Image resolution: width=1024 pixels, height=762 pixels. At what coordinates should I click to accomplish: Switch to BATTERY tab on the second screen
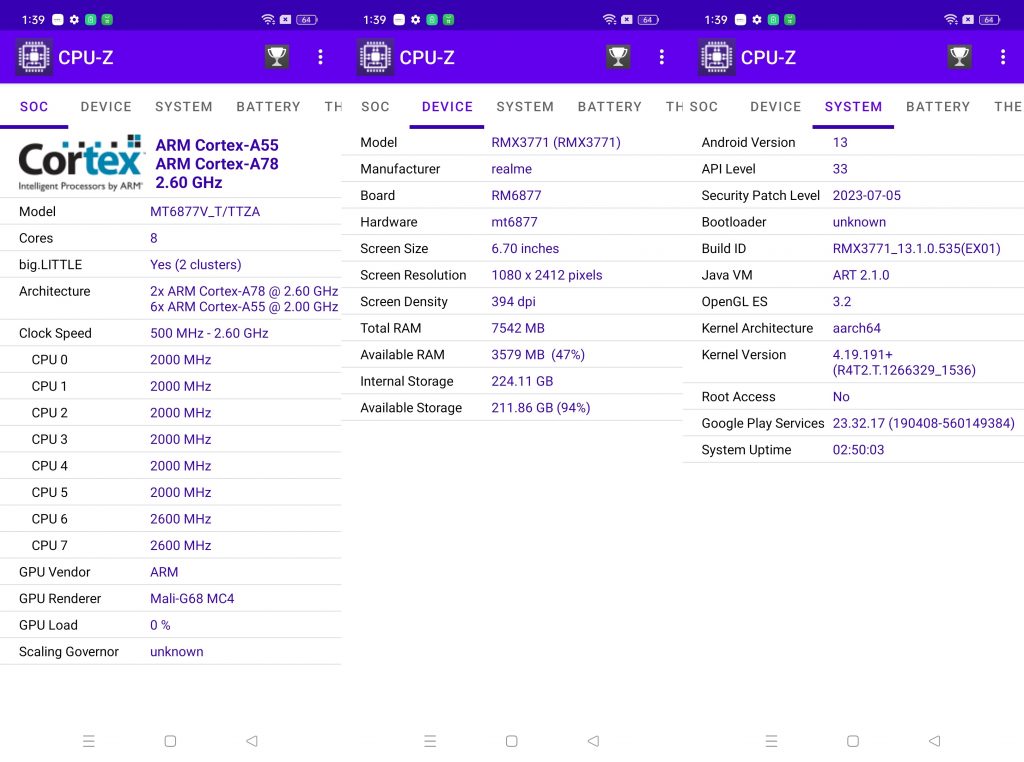609,106
